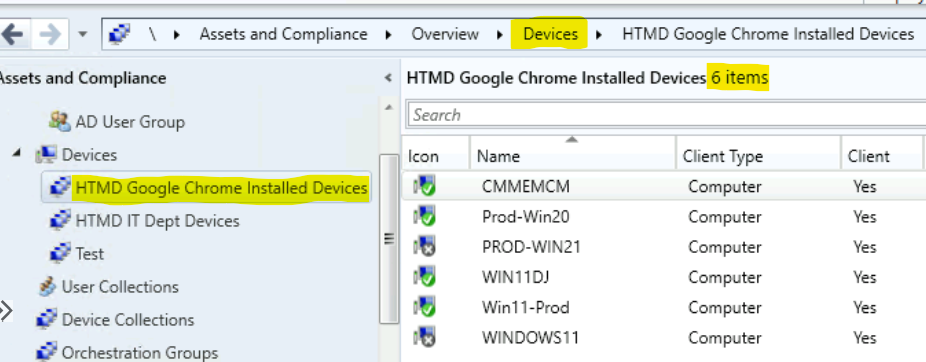The height and width of the screenshot is (362, 926).
Task: Collapse the Devices tree node
Action: 17,154
